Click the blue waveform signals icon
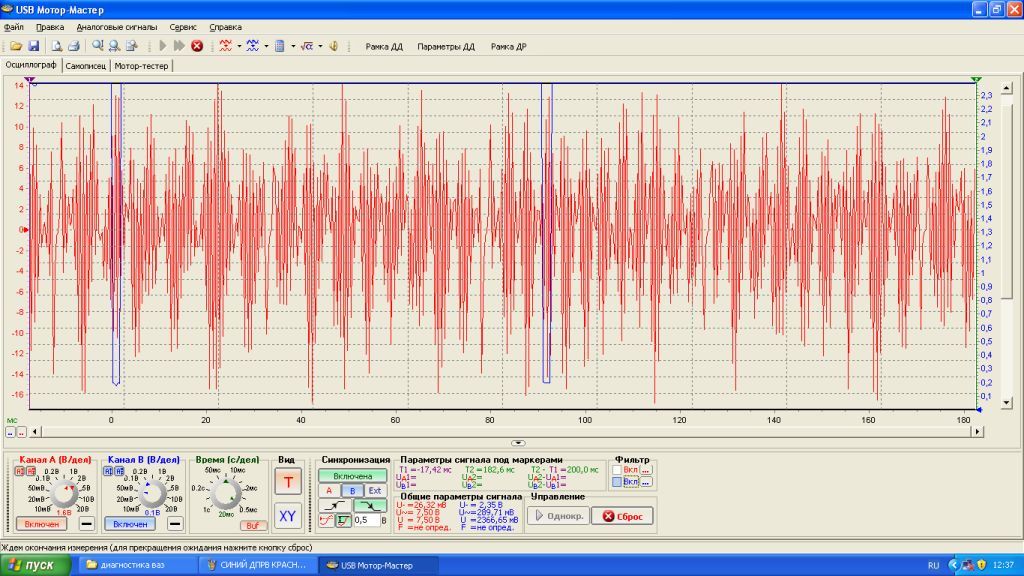The image size is (1024, 576). pyautogui.click(x=253, y=46)
